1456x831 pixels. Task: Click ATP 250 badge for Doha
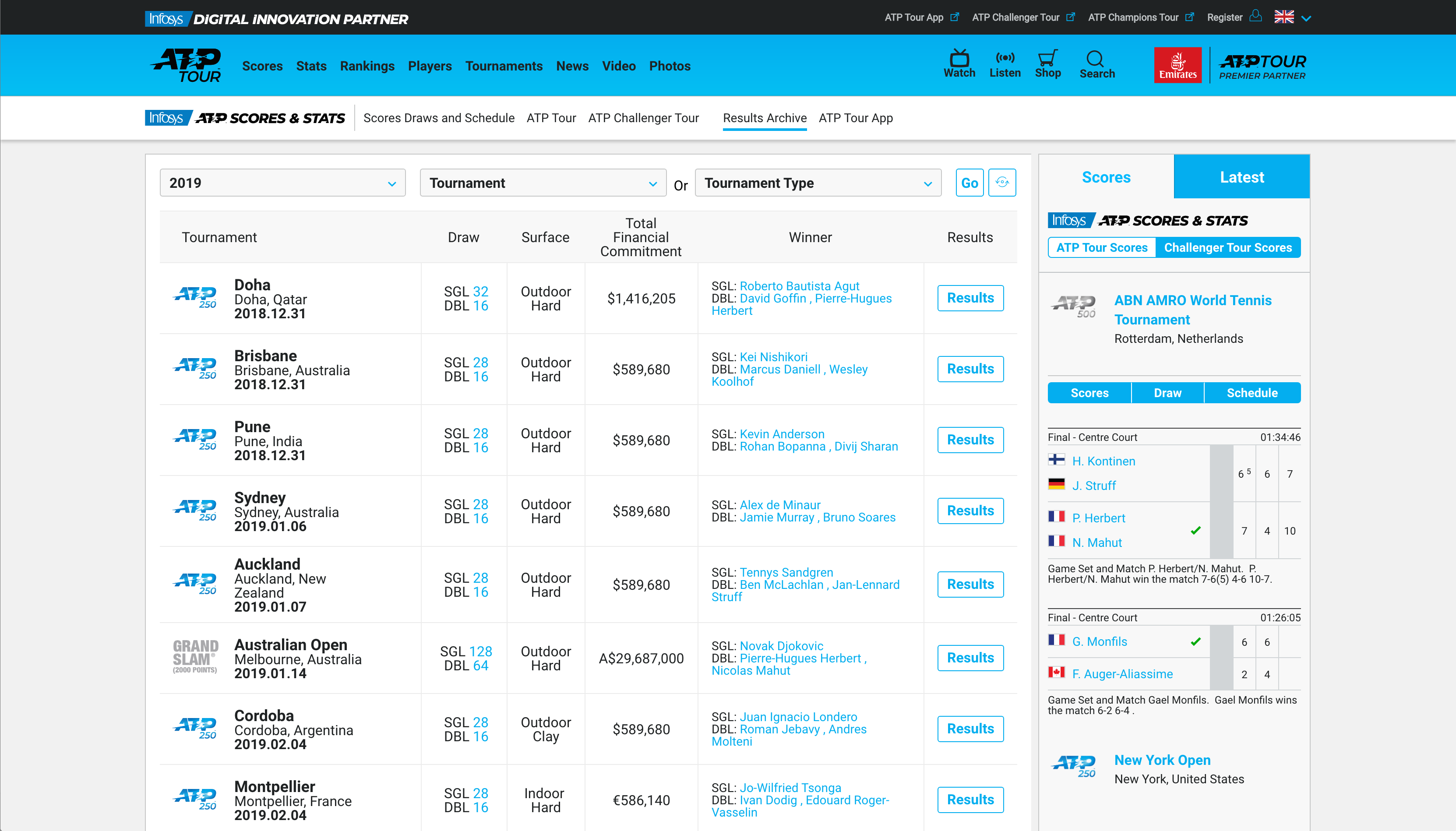pyautogui.click(x=194, y=297)
